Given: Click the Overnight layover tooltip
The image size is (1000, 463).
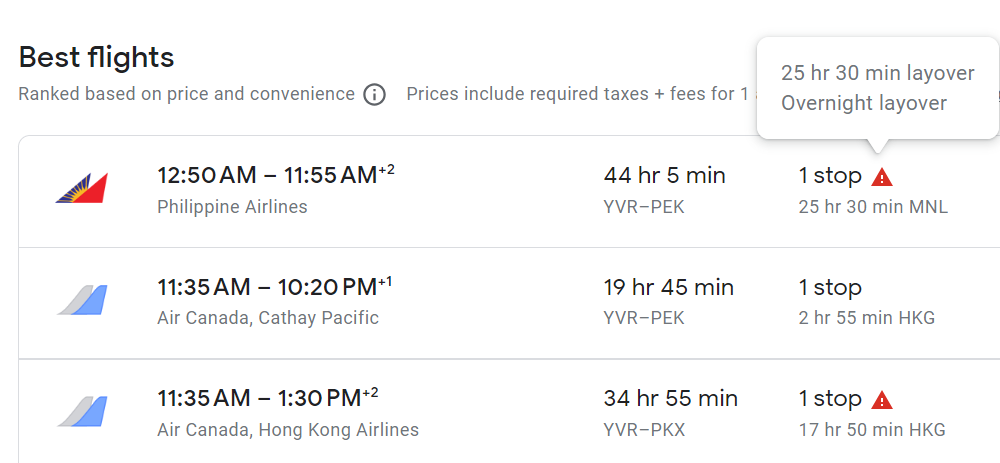Looking at the screenshot, I should click(863, 103).
